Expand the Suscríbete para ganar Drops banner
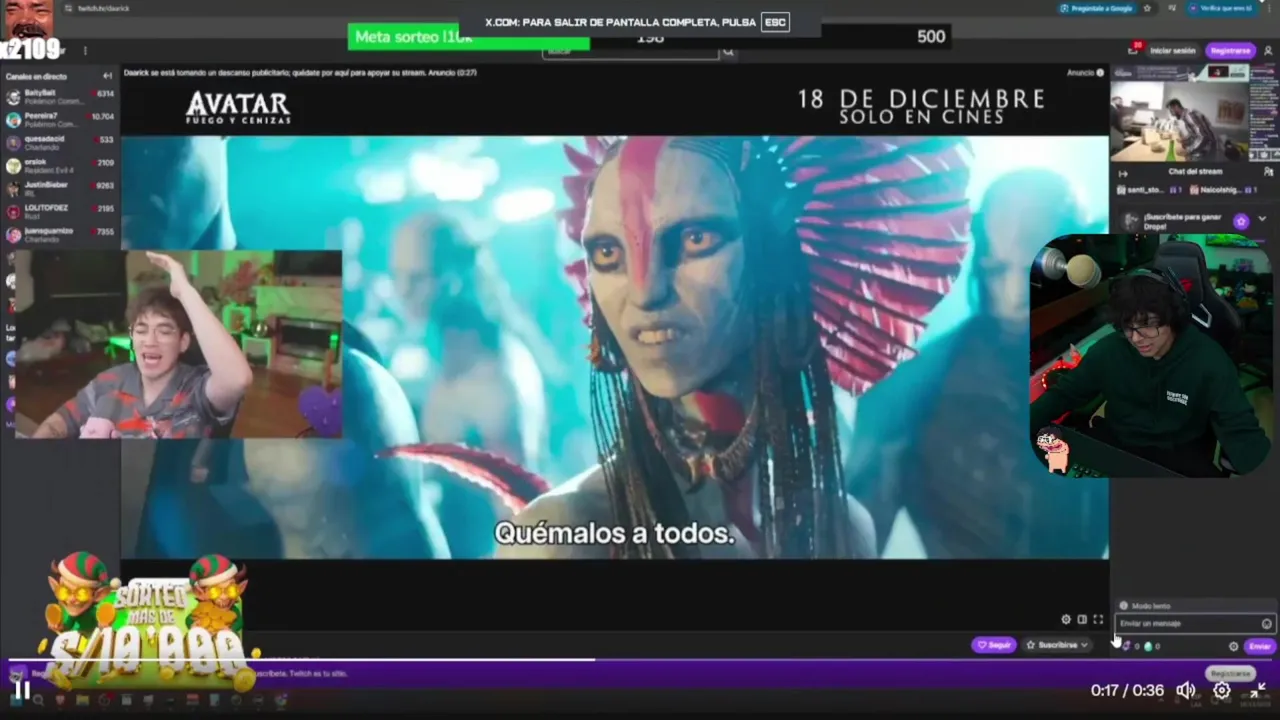1280x720 pixels. tap(1263, 219)
